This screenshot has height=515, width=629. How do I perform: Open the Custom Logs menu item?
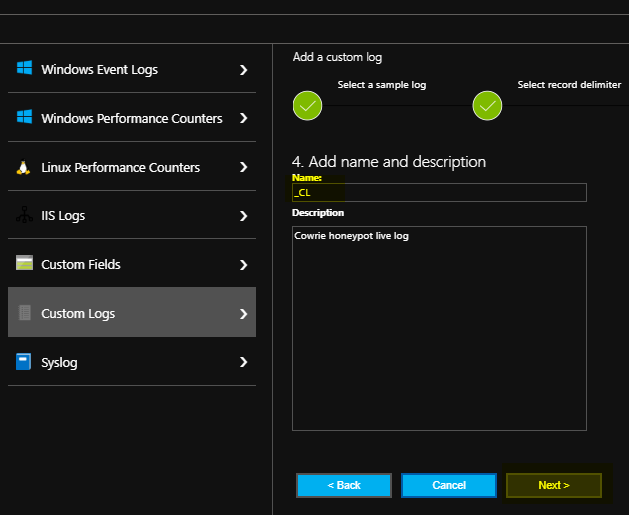click(x=131, y=313)
